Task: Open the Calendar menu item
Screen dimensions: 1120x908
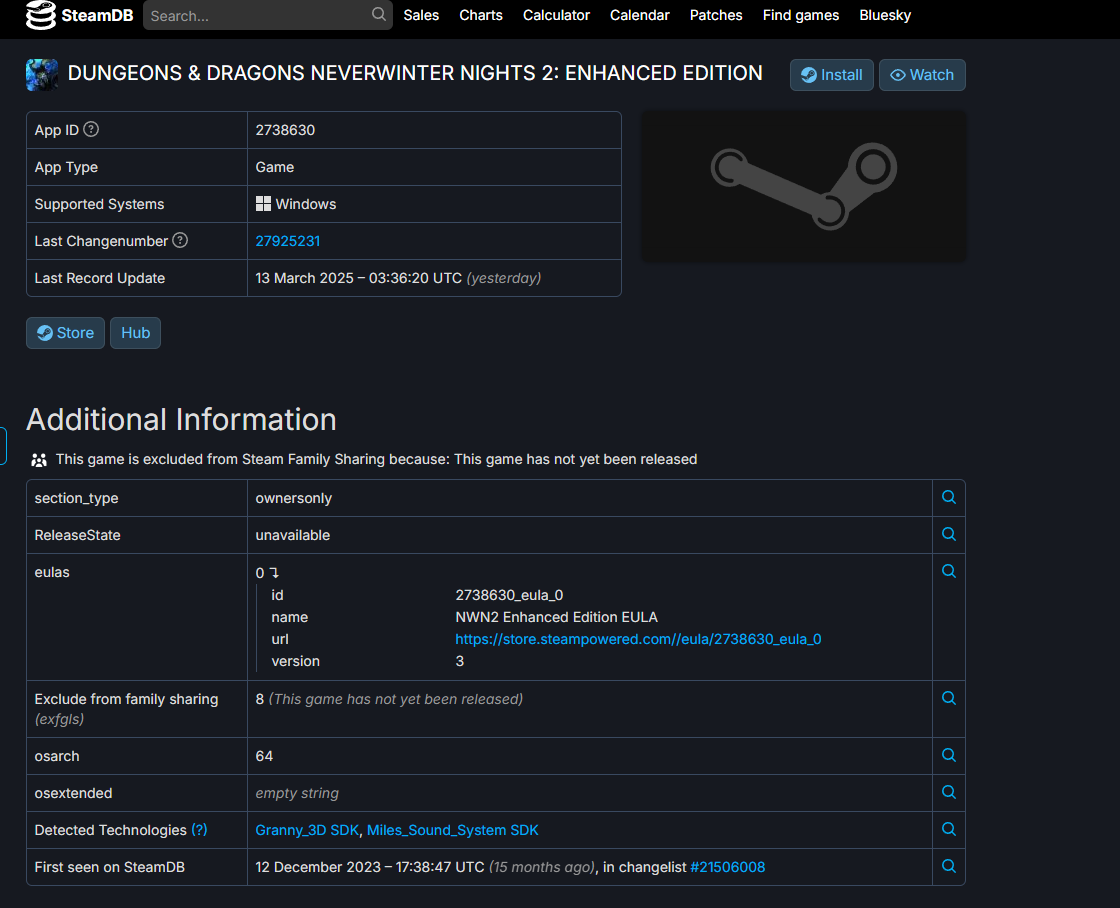Action: (639, 15)
